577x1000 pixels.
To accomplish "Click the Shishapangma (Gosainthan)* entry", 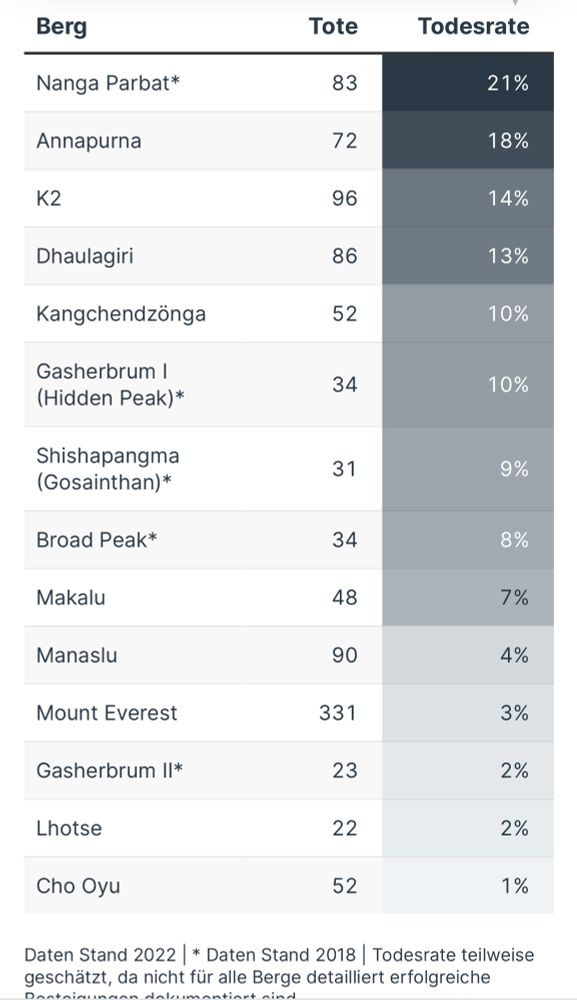I will (108, 469).
